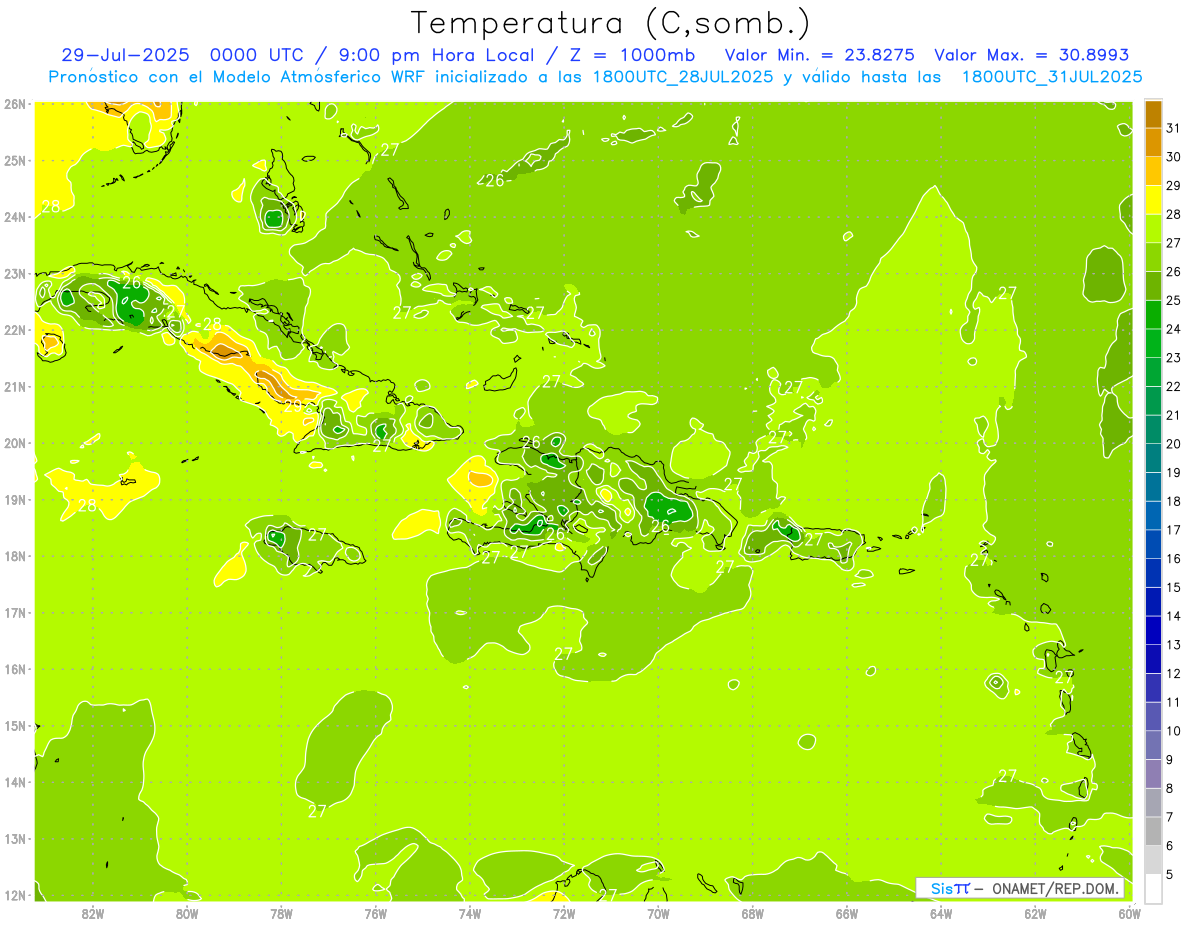Click legend scale label 10
This screenshot has height=927, width=1200.
pos(1174,731)
